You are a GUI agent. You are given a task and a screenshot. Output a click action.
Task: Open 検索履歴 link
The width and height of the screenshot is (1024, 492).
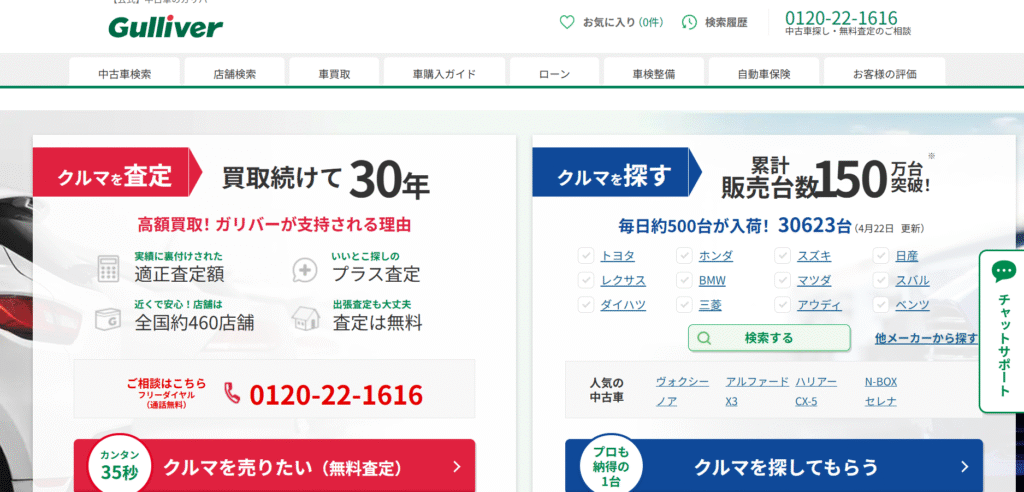point(714,22)
